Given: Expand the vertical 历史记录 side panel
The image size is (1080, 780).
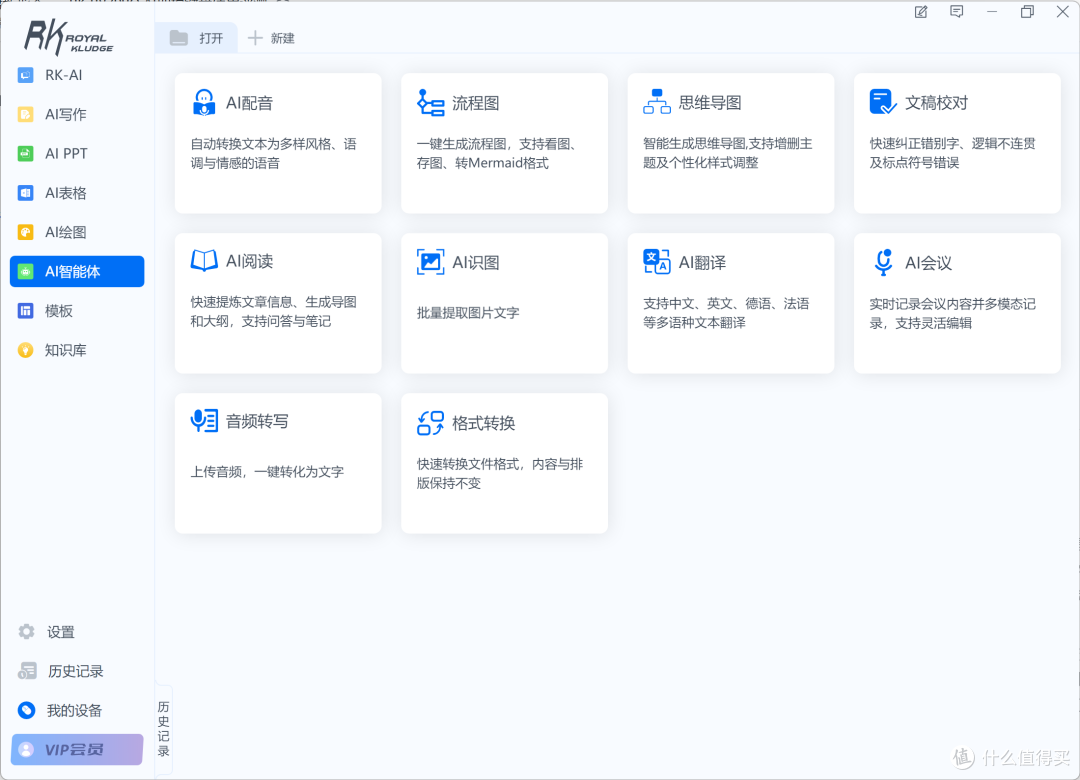Looking at the screenshot, I should pyautogui.click(x=163, y=729).
